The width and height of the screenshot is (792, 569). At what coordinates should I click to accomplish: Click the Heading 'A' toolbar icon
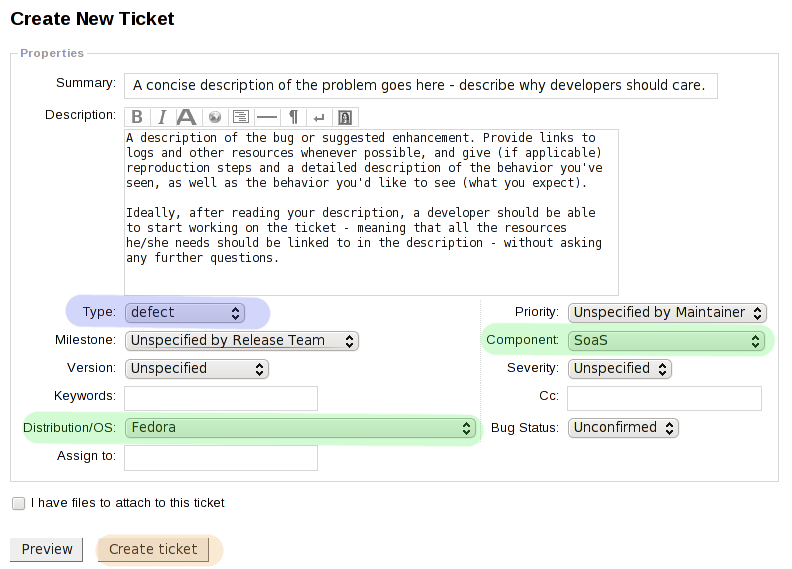click(186, 116)
